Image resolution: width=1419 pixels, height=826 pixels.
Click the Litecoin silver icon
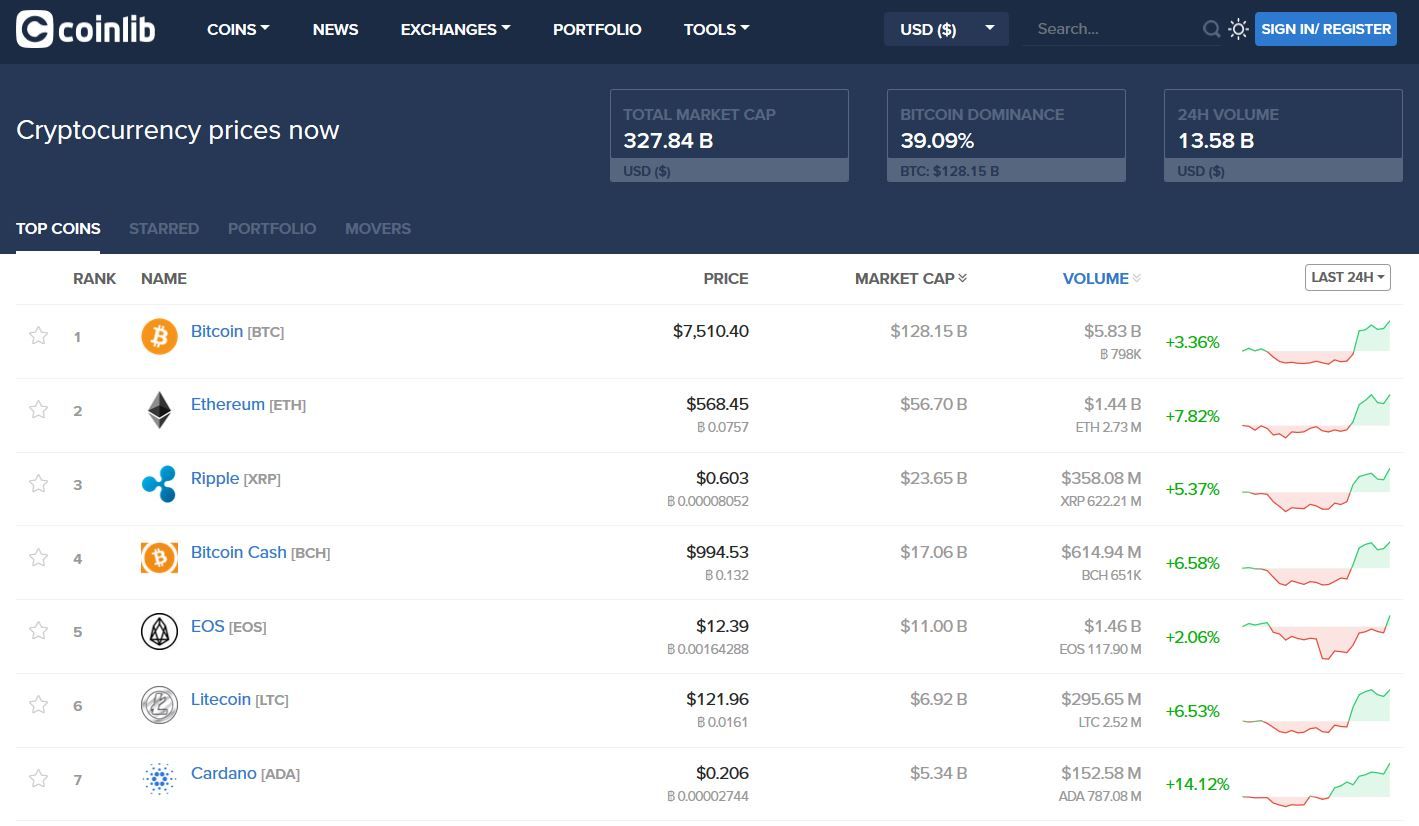(x=159, y=705)
